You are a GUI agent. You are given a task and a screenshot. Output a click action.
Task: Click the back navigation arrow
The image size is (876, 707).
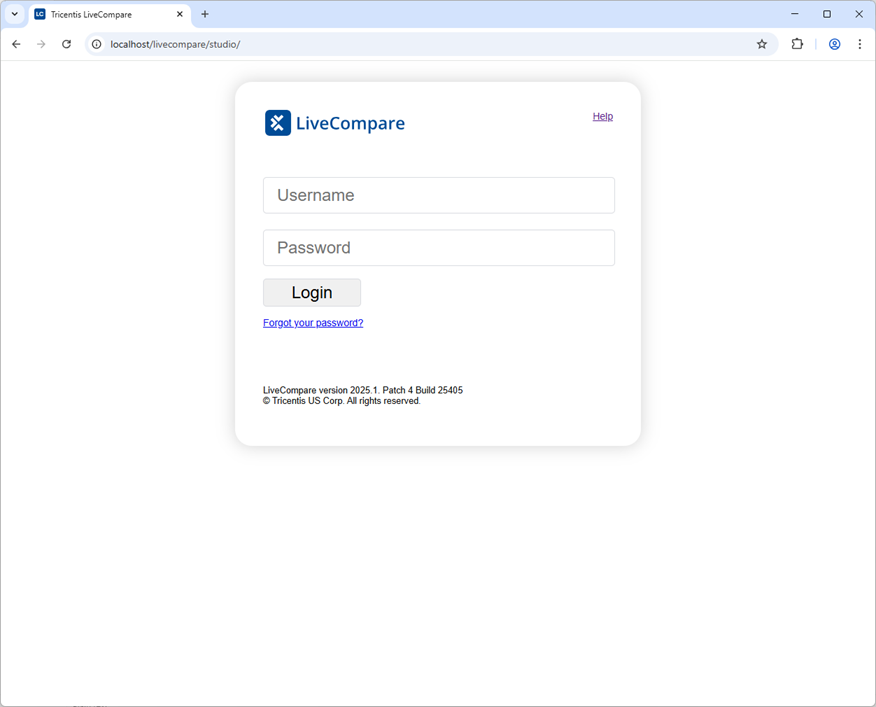click(x=15, y=44)
